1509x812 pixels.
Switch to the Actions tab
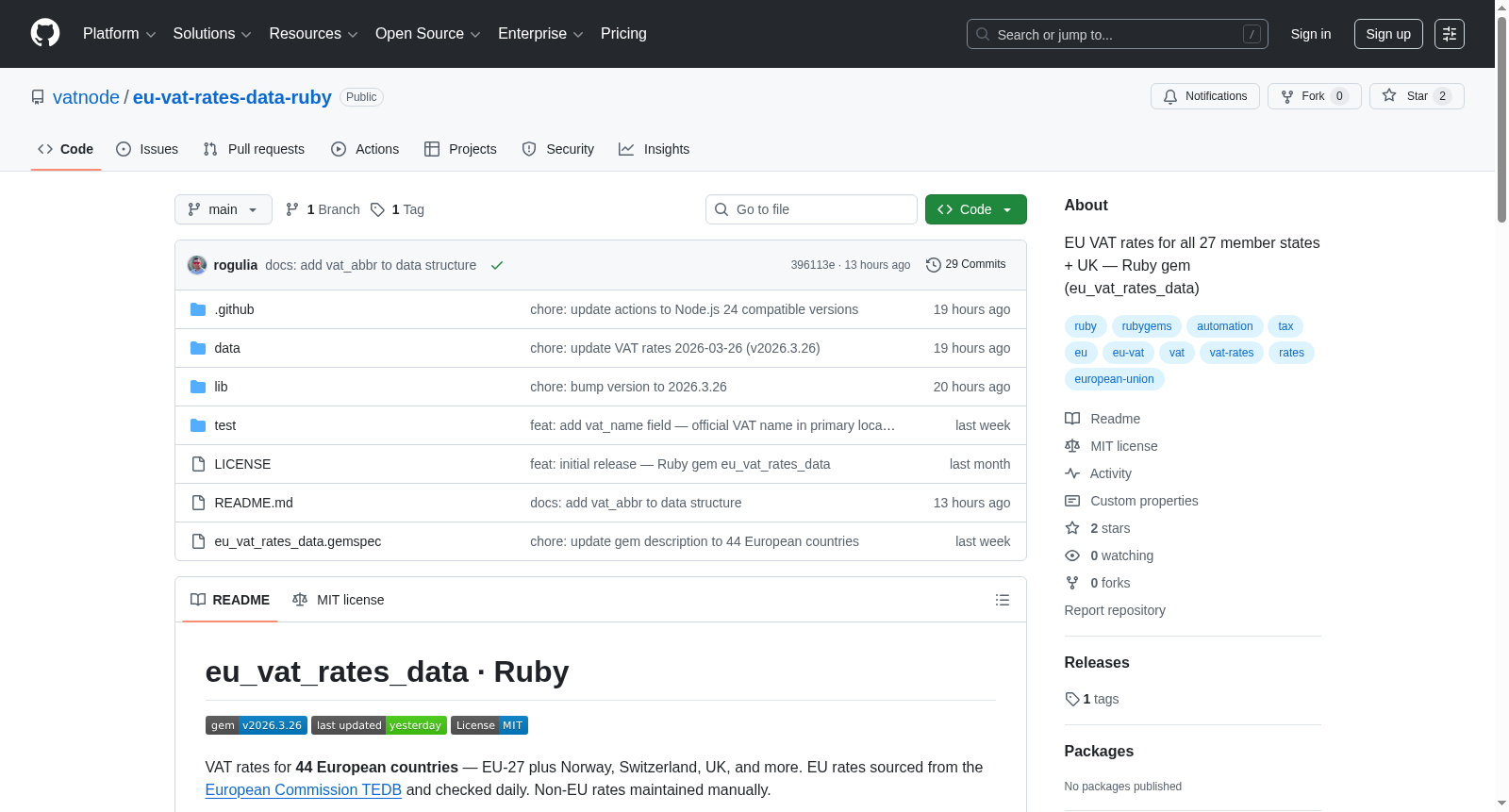[365, 149]
